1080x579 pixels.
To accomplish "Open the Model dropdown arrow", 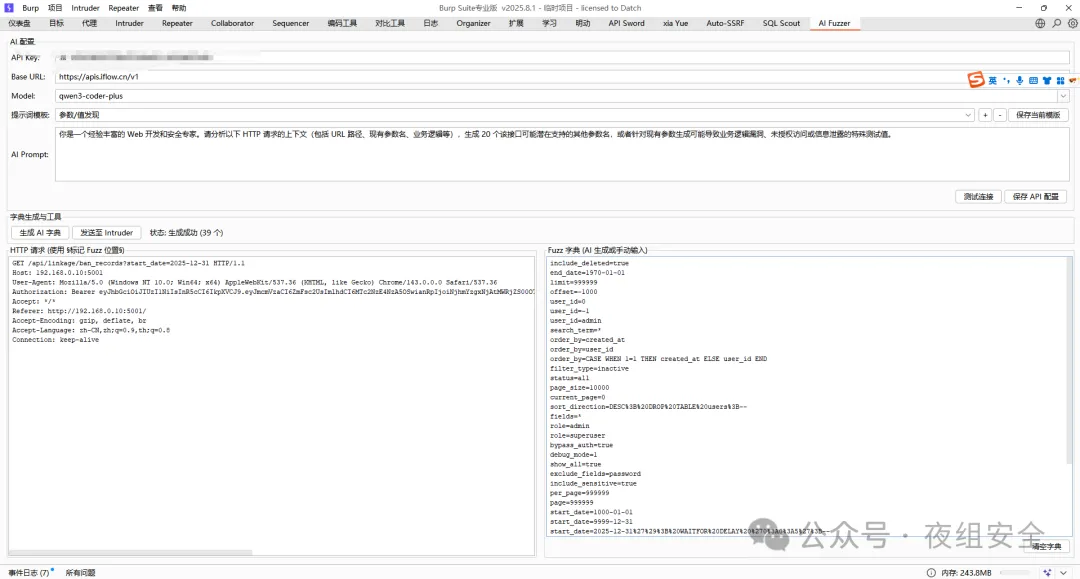I will click(1063, 96).
